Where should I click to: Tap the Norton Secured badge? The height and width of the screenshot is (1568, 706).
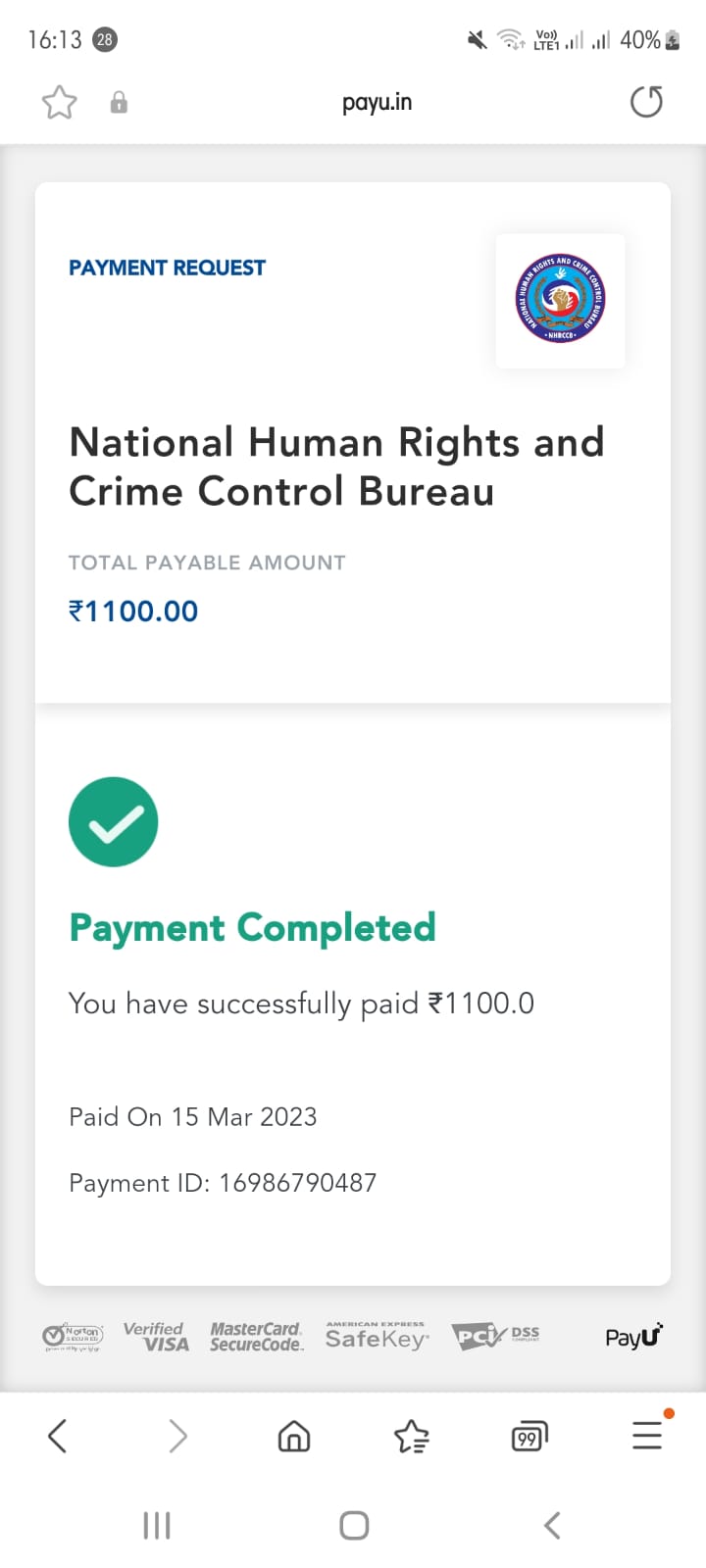point(73,1337)
